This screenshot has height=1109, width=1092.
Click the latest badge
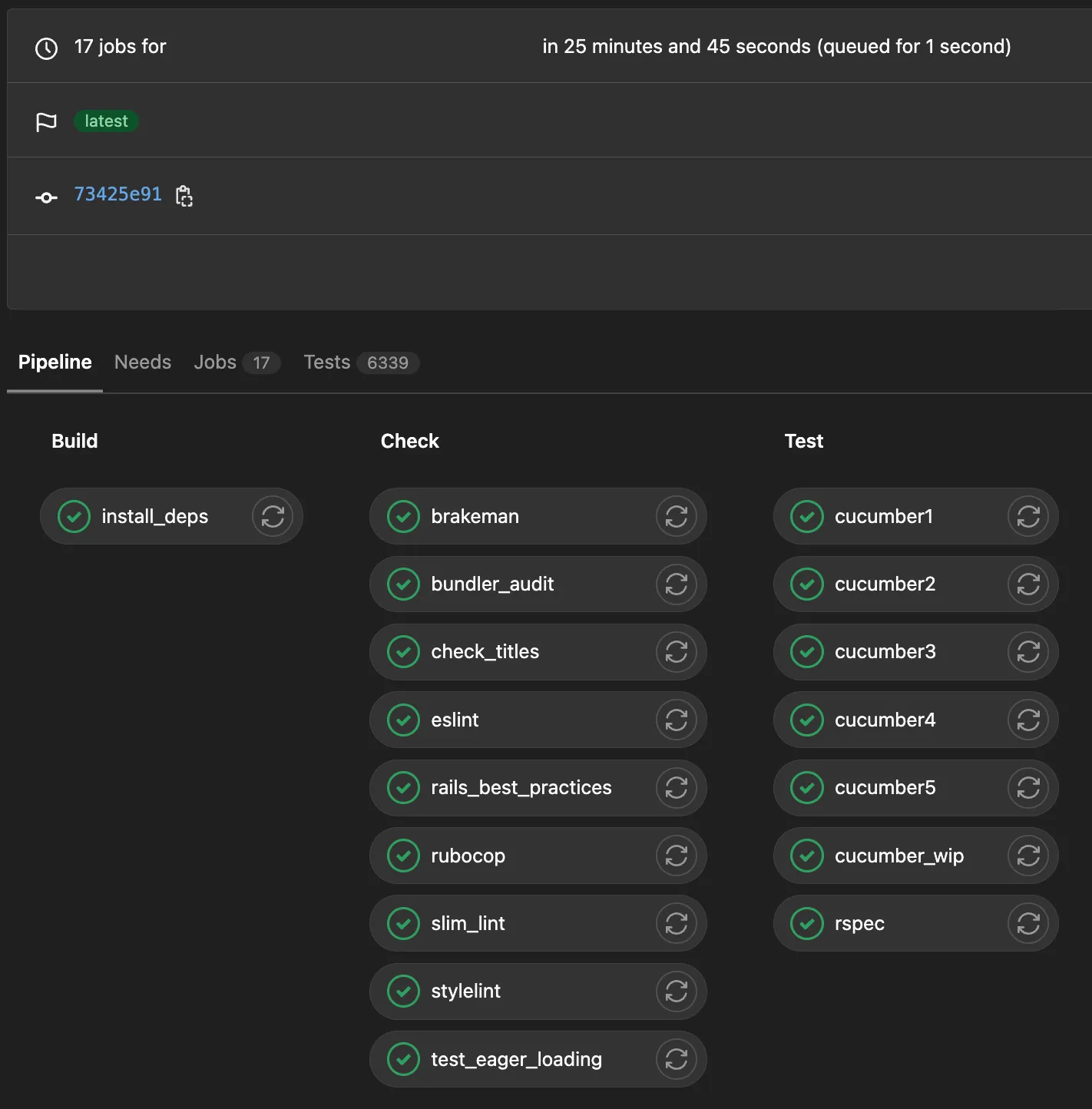point(106,121)
